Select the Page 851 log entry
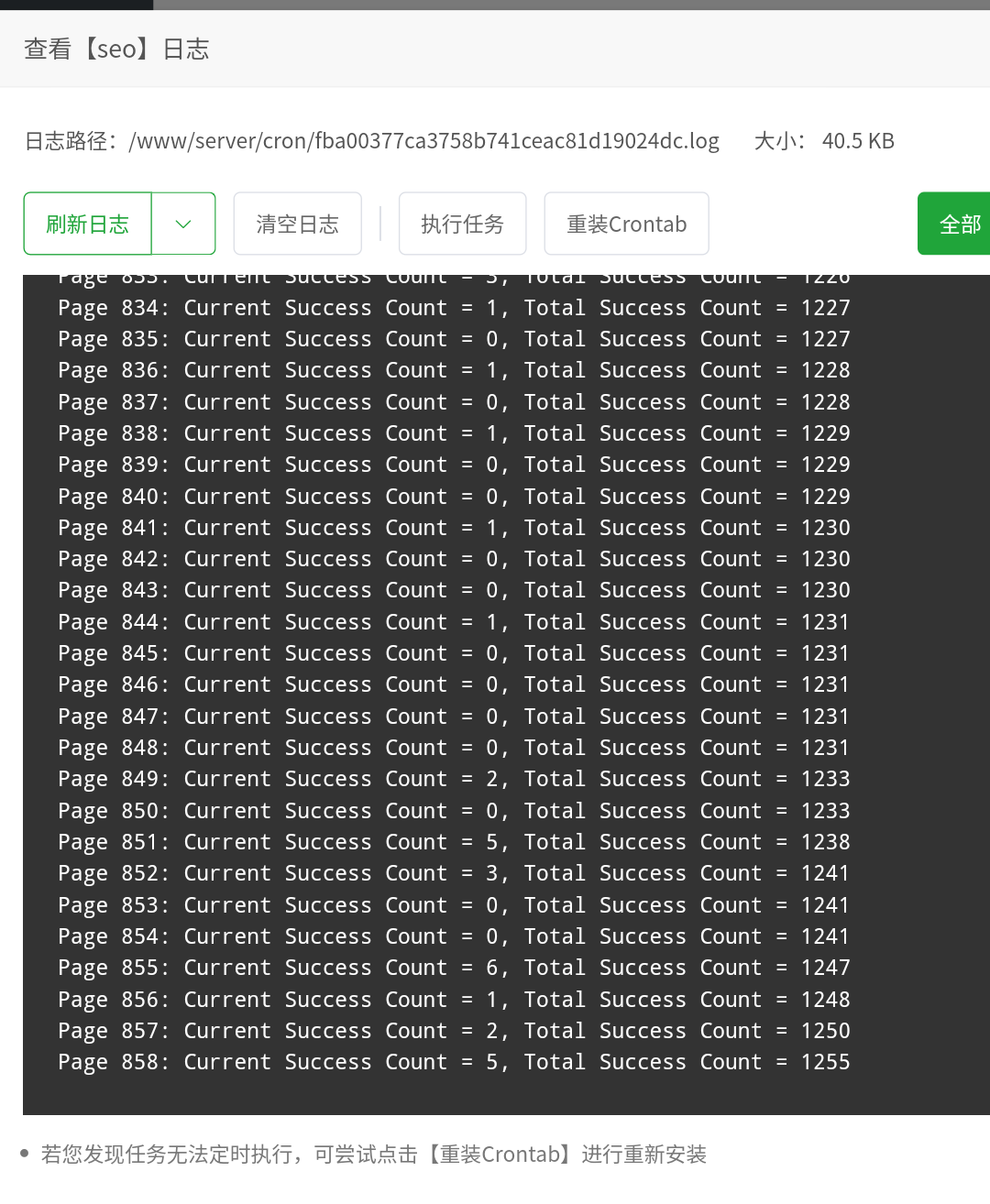990x1204 pixels. coord(454,843)
